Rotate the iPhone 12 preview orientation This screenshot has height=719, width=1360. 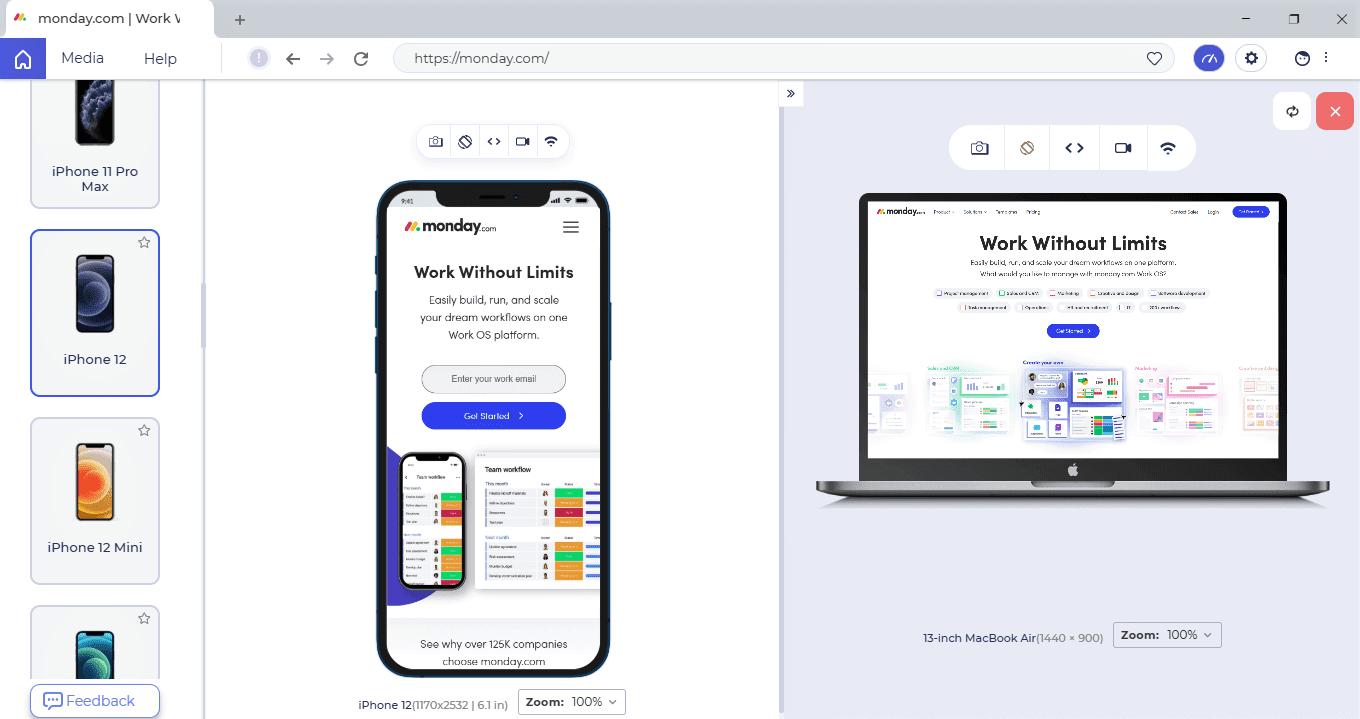[464, 141]
